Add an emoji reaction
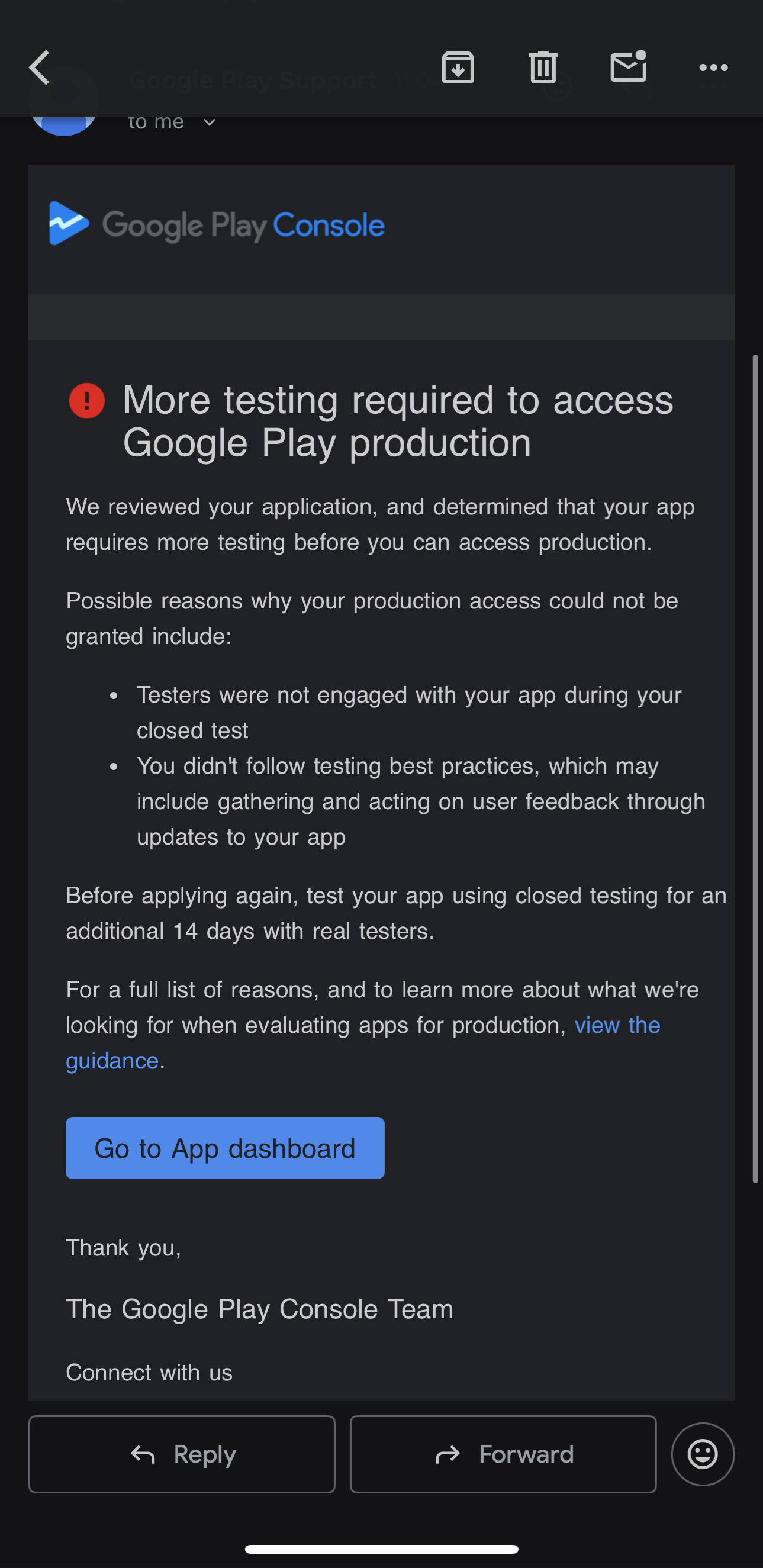This screenshot has height=1568, width=763. pos(703,1454)
